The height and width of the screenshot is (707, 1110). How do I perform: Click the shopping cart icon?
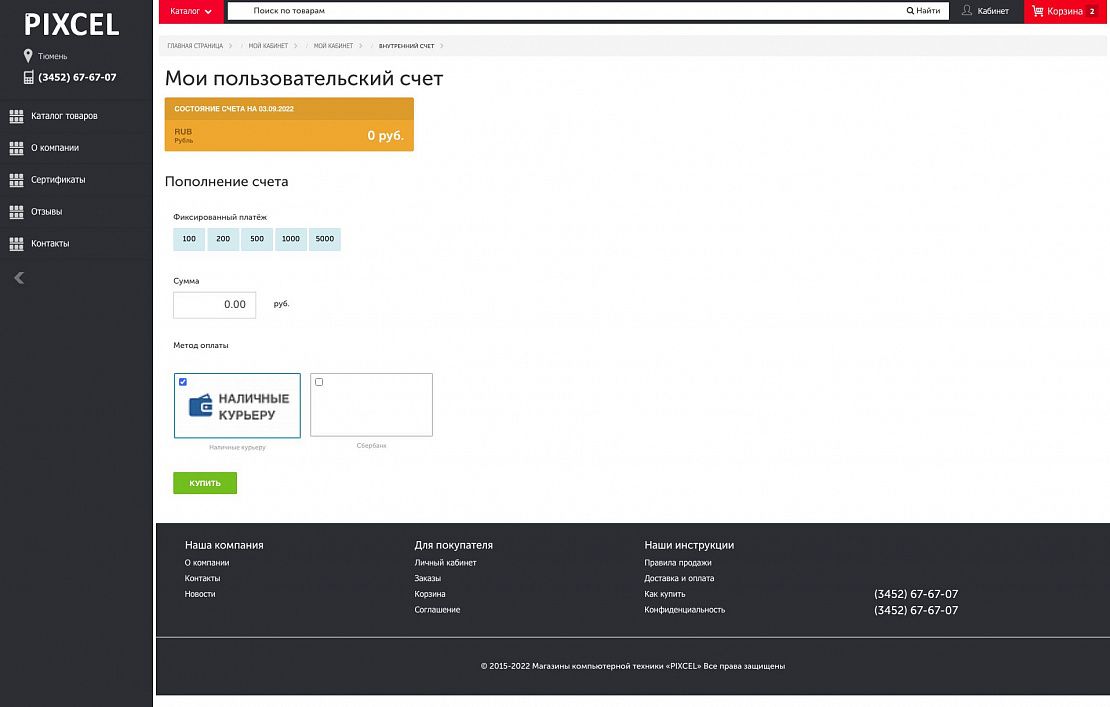coord(1038,11)
